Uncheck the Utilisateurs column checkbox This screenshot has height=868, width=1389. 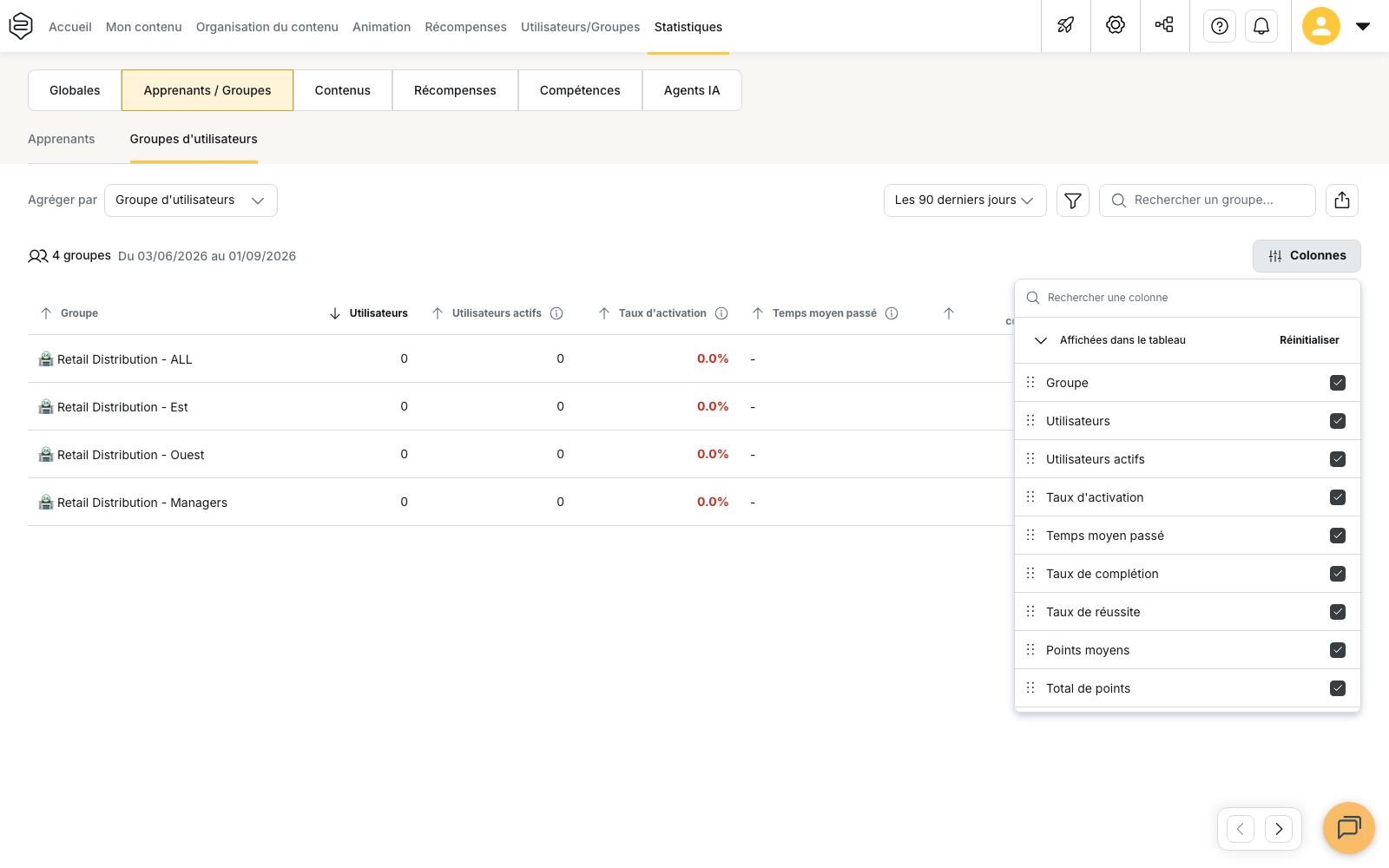click(x=1338, y=421)
